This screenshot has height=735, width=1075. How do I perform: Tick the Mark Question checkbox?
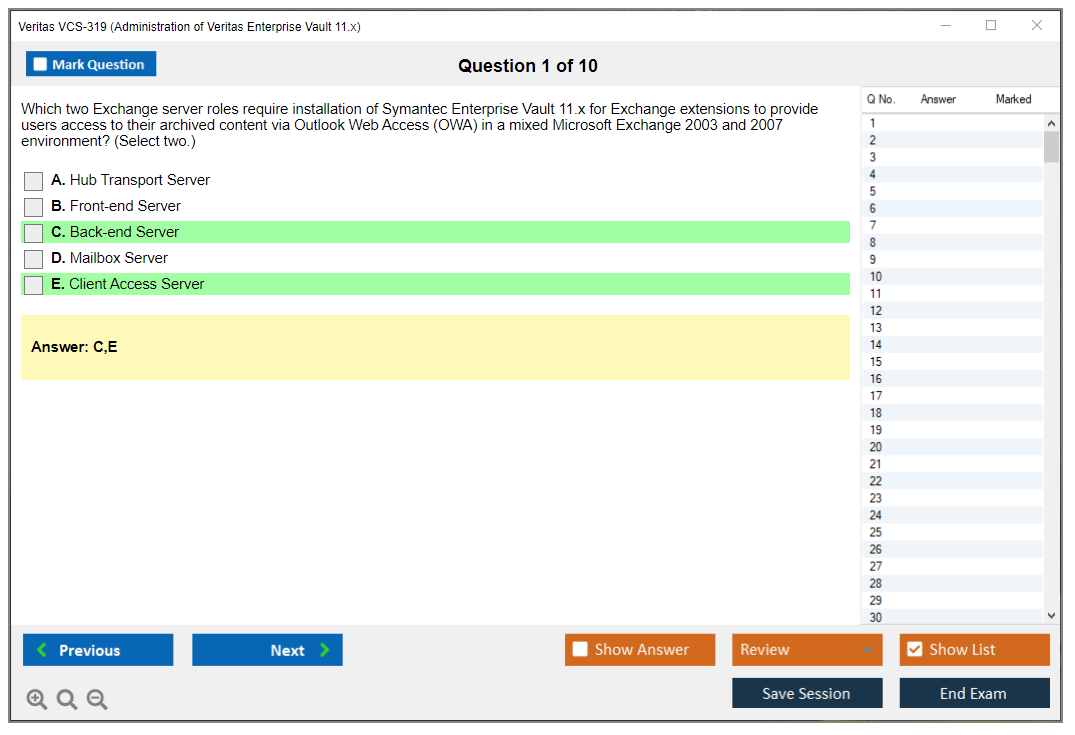41,65
